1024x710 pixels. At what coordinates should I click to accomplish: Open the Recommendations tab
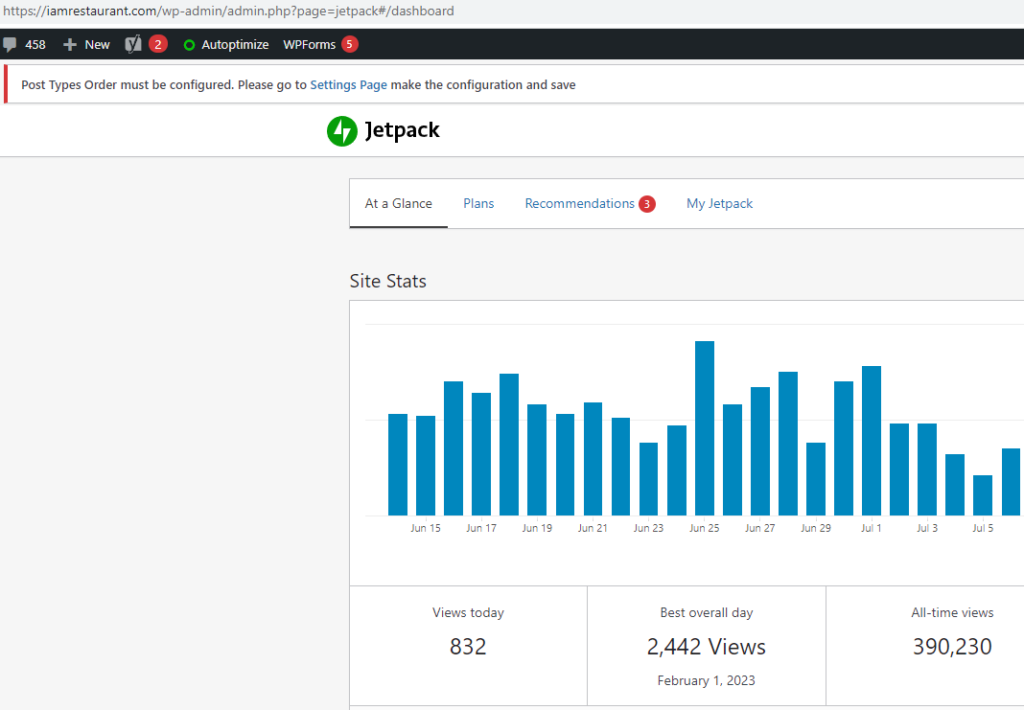point(579,204)
